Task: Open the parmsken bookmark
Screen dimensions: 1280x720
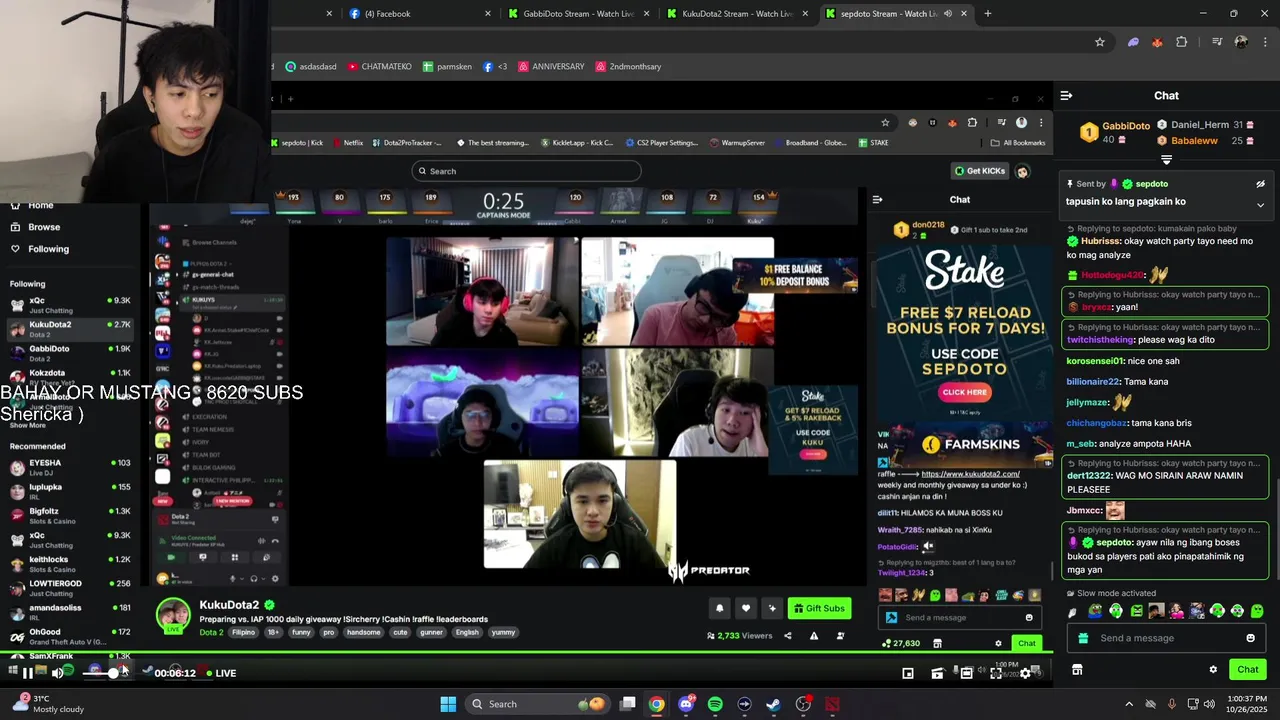Action: (446, 67)
